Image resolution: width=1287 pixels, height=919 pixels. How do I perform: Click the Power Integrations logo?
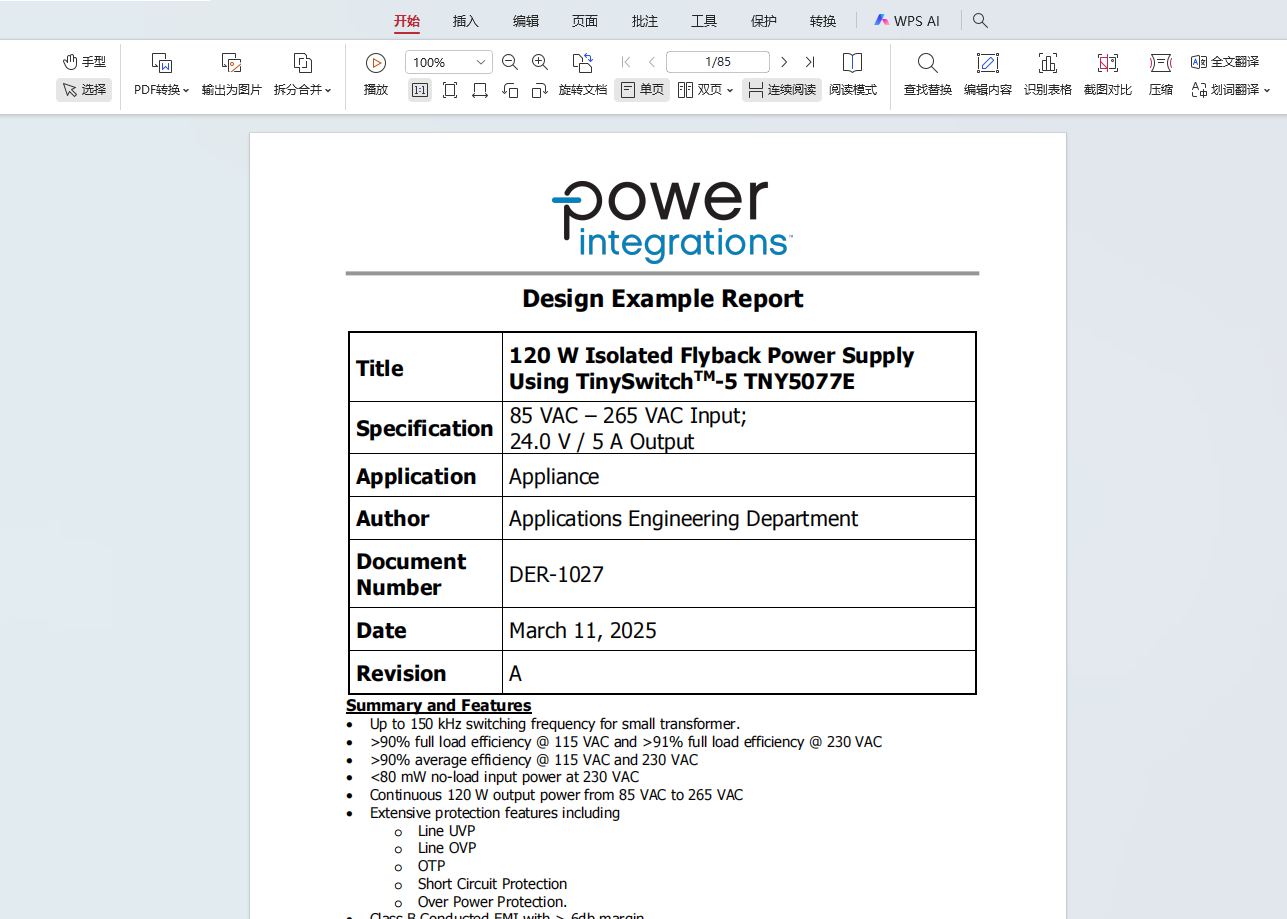click(672, 221)
